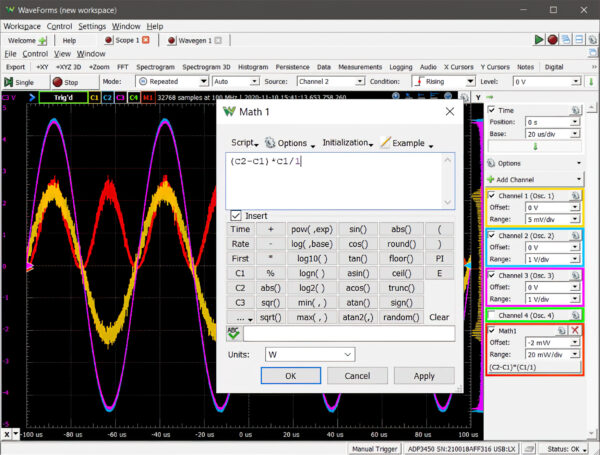Open the Units dropdown showing W
The width and height of the screenshot is (600, 455).
click(x=309, y=354)
